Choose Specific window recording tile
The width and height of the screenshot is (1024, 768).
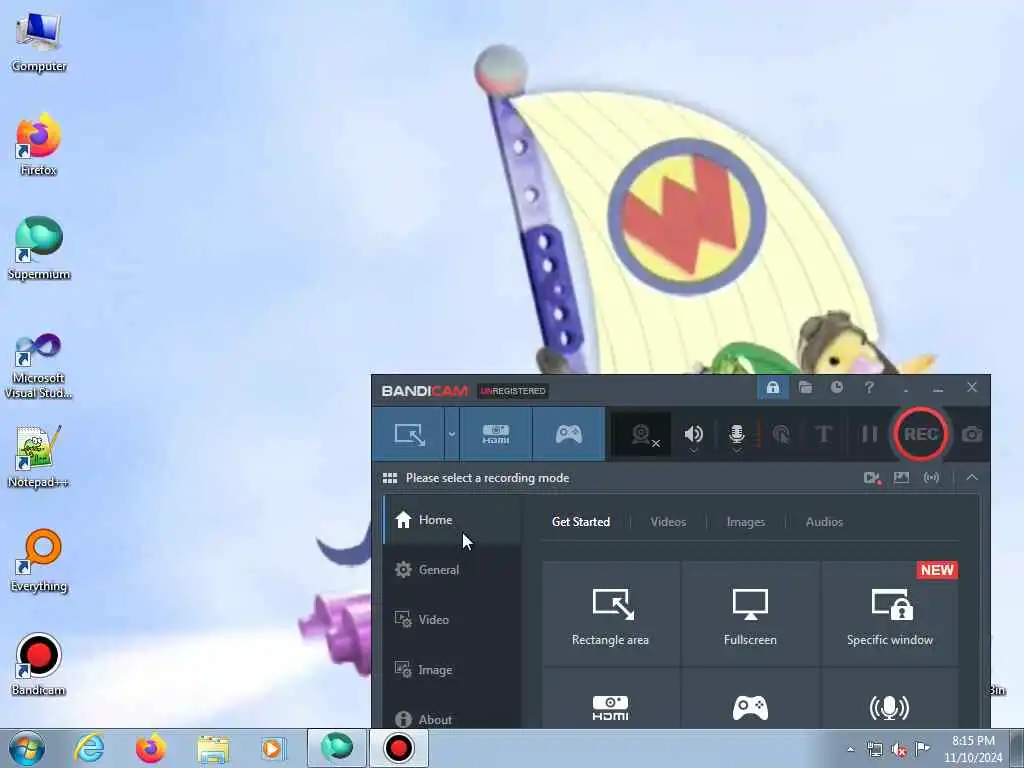pyautogui.click(x=889, y=614)
